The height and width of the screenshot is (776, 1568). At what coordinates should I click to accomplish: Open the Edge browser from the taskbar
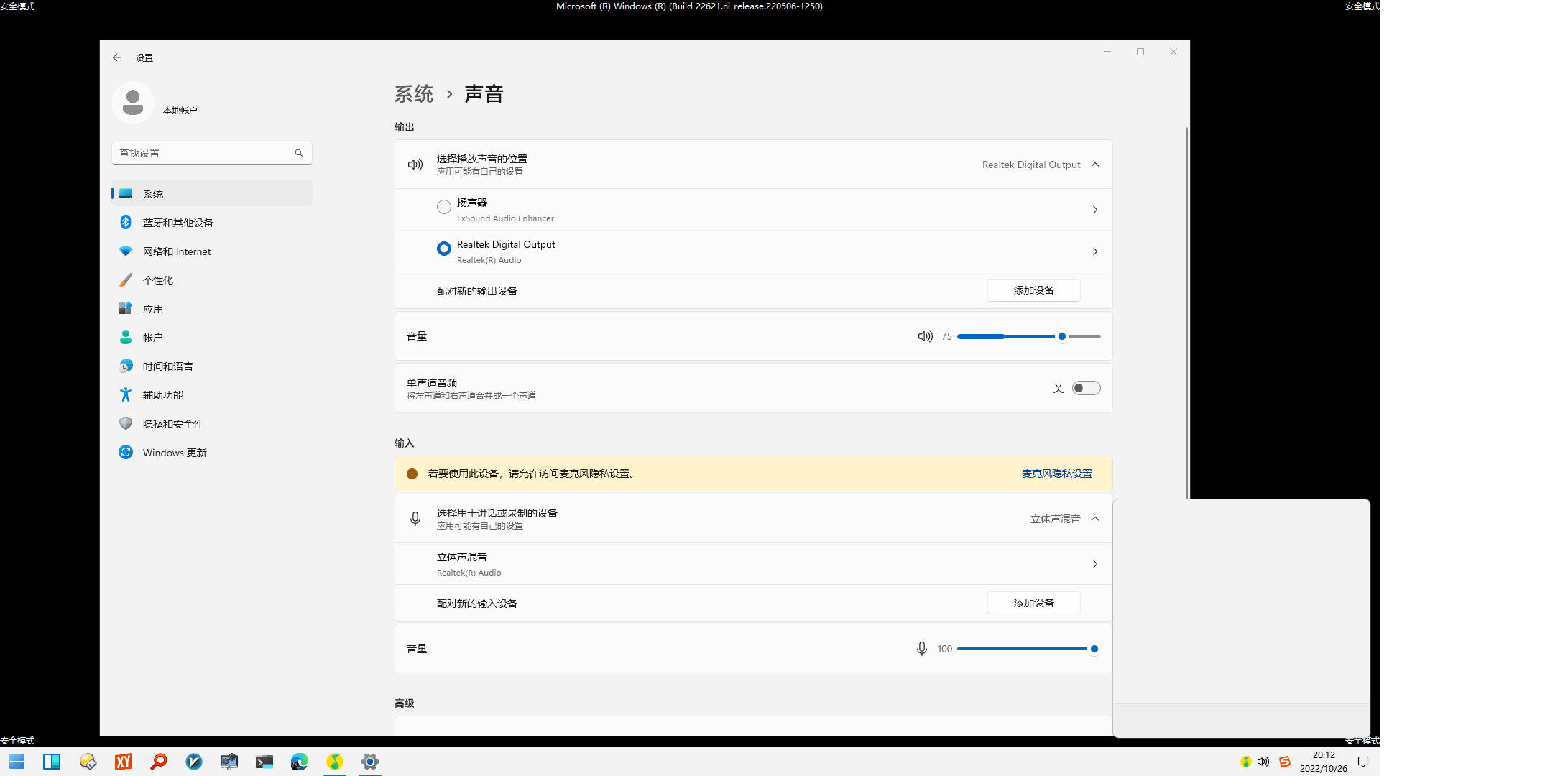(x=300, y=762)
